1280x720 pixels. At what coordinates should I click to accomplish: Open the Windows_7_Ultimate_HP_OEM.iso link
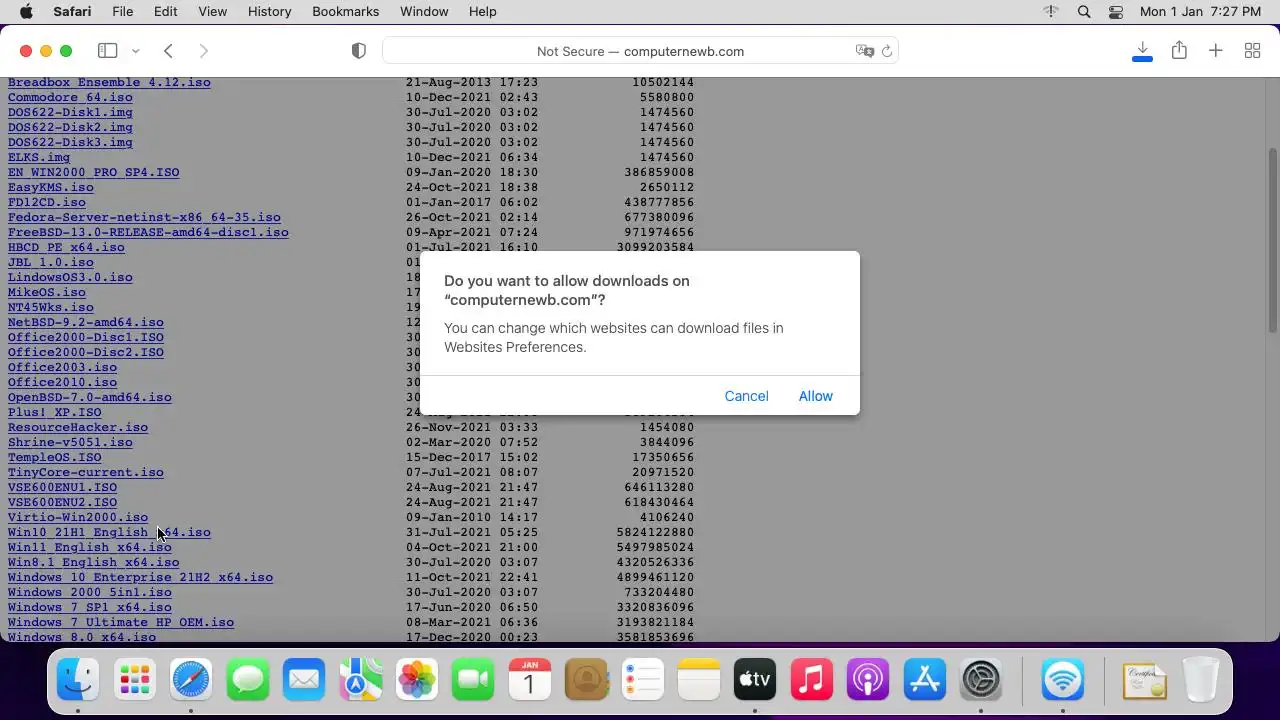(121, 622)
